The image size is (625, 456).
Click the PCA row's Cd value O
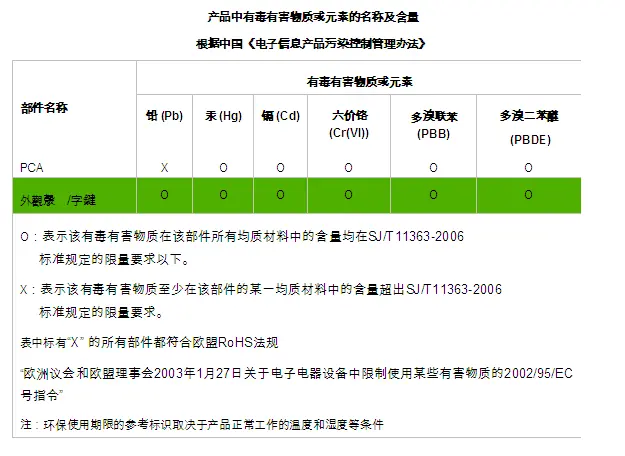tap(280, 167)
